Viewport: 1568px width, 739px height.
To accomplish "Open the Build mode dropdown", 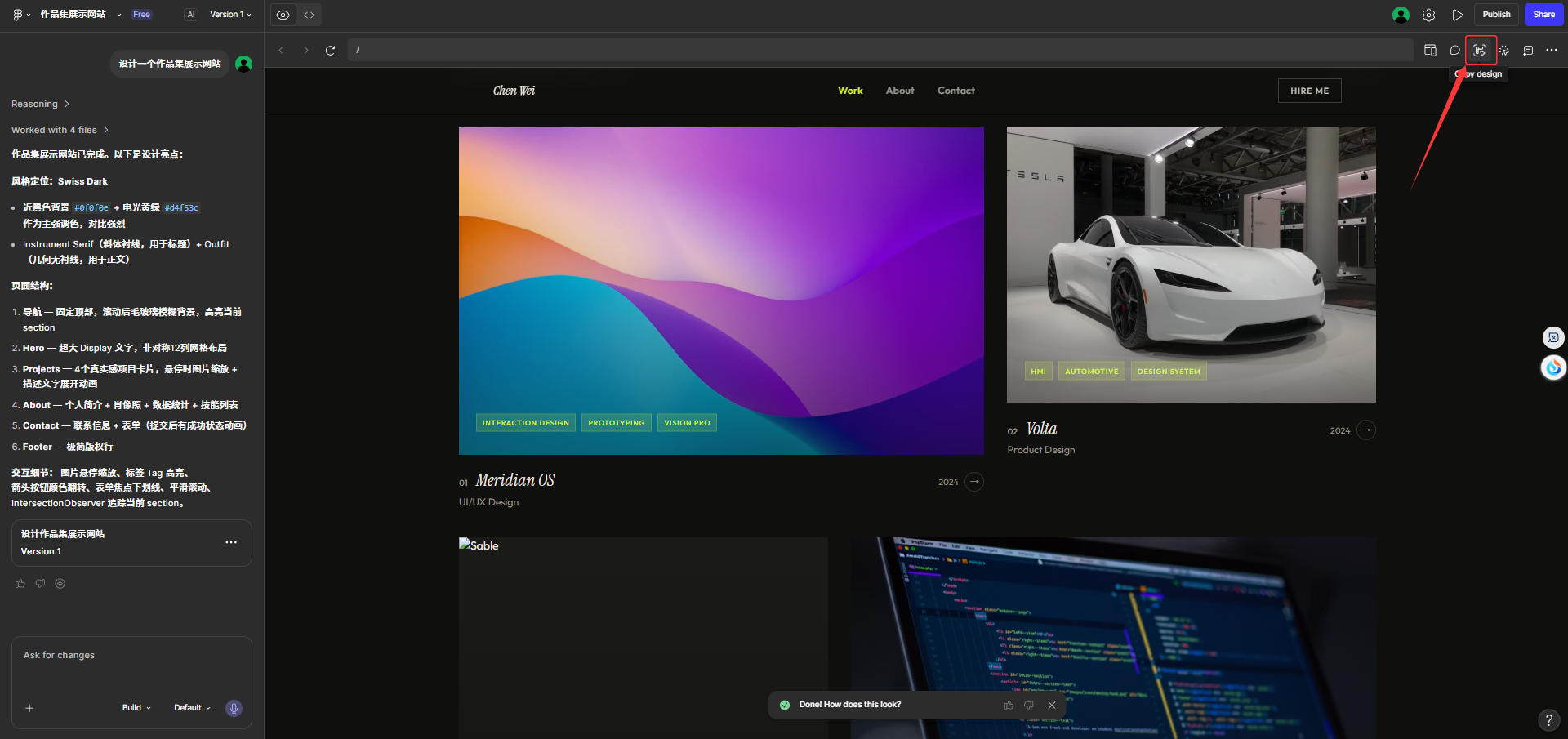I will (136, 708).
